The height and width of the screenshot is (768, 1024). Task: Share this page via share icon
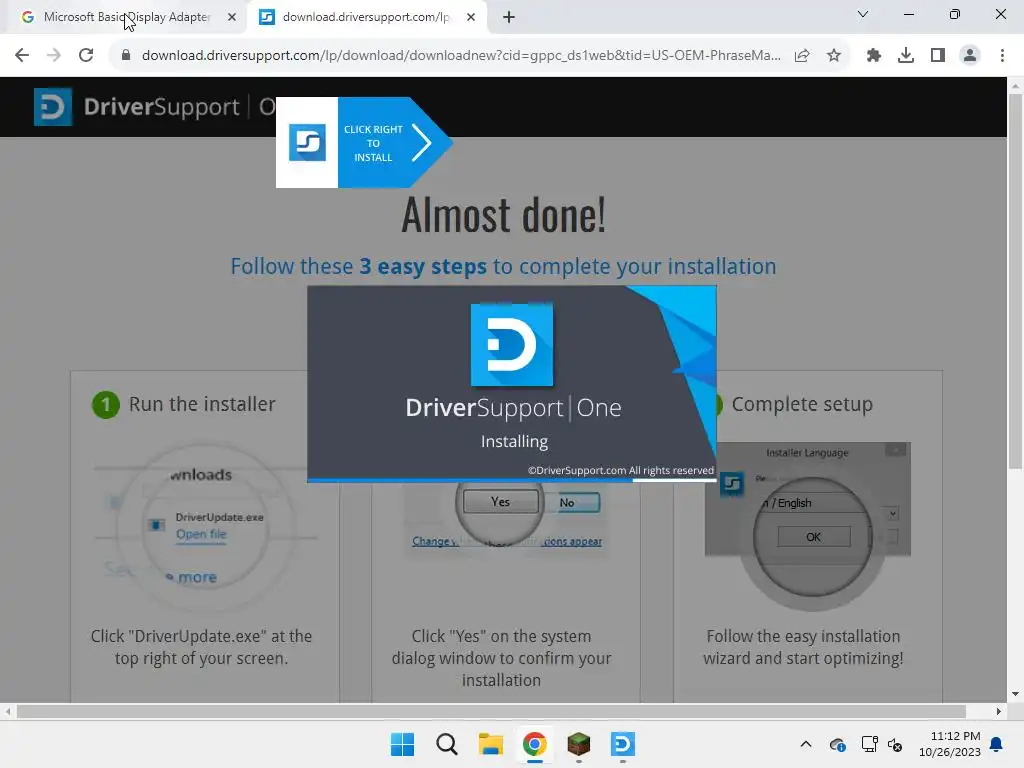802,56
